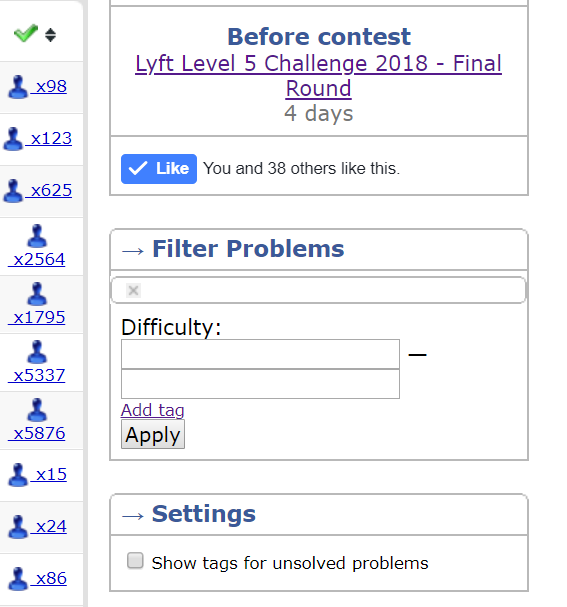Clear the filter with the x icon
Screen dimensions: 567x607
tap(134, 290)
